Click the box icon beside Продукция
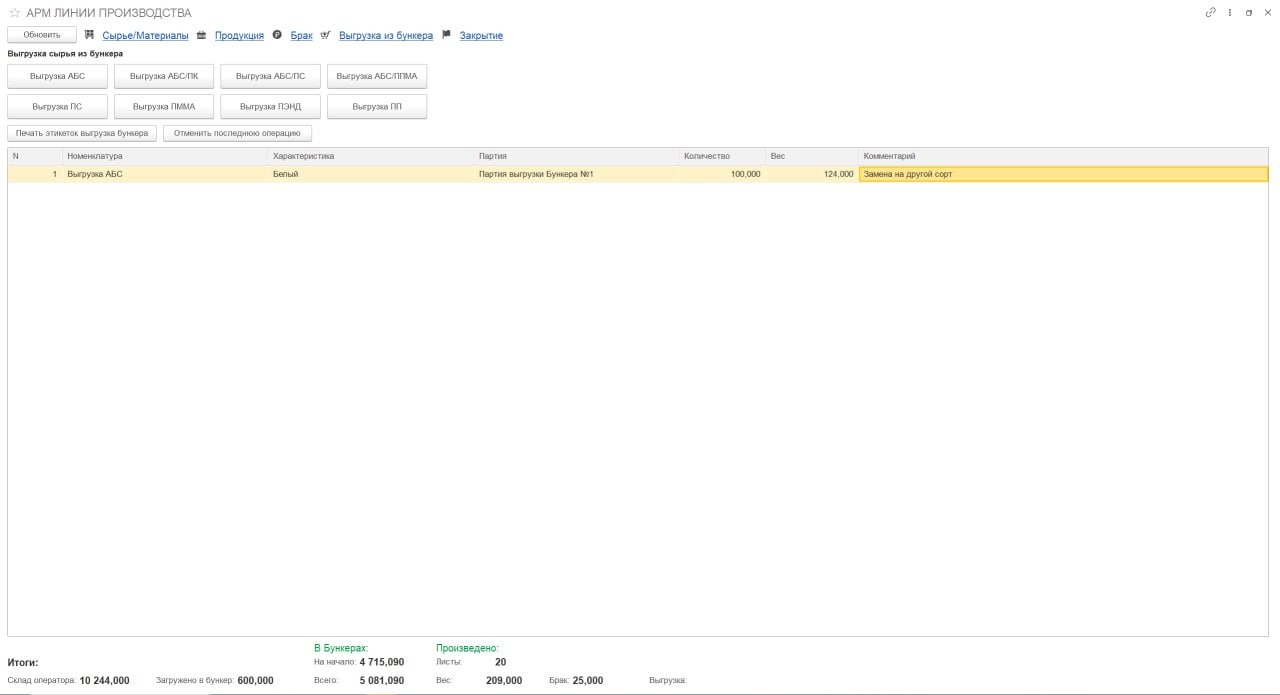 click(x=201, y=35)
